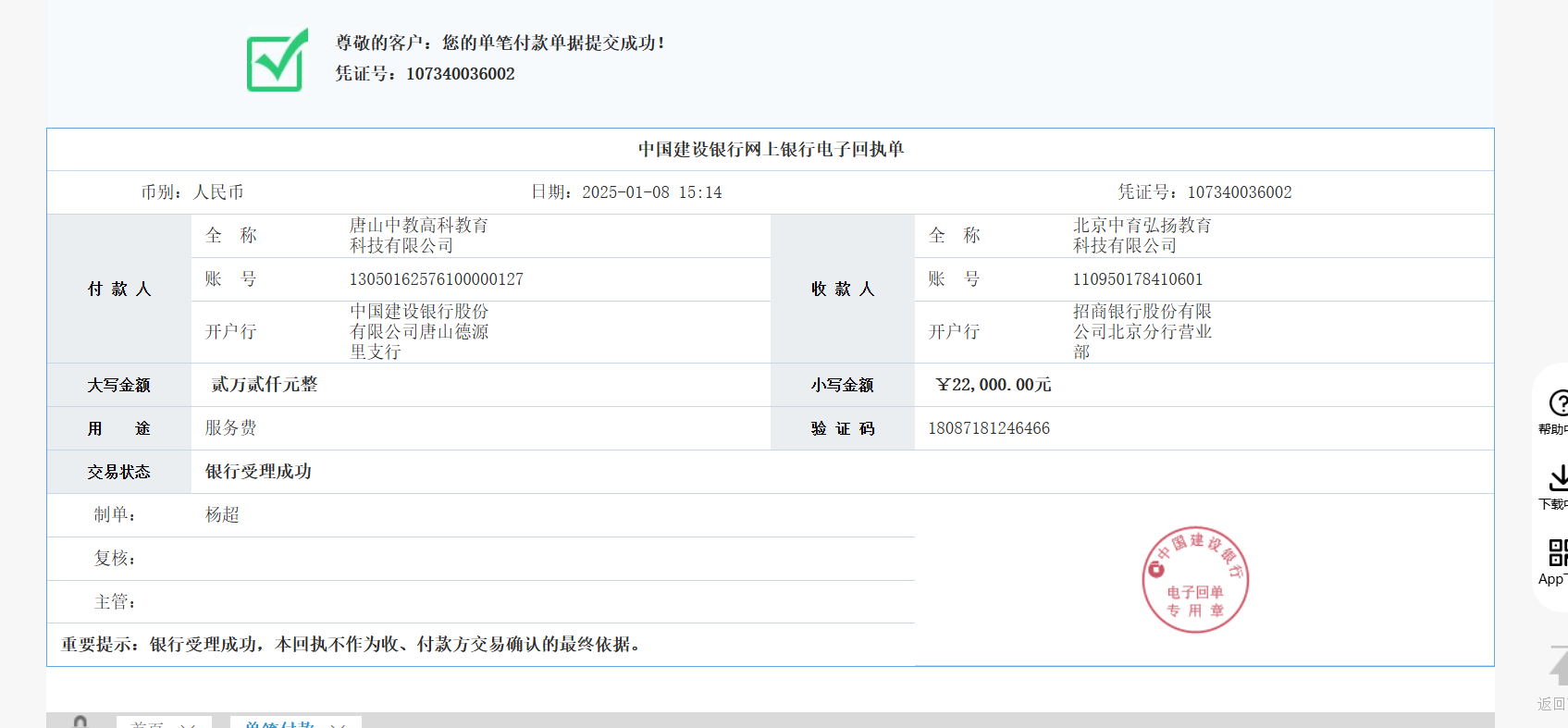Click the return-to-top arrow icon
The width and height of the screenshot is (1568, 728).
(1558, 666)
